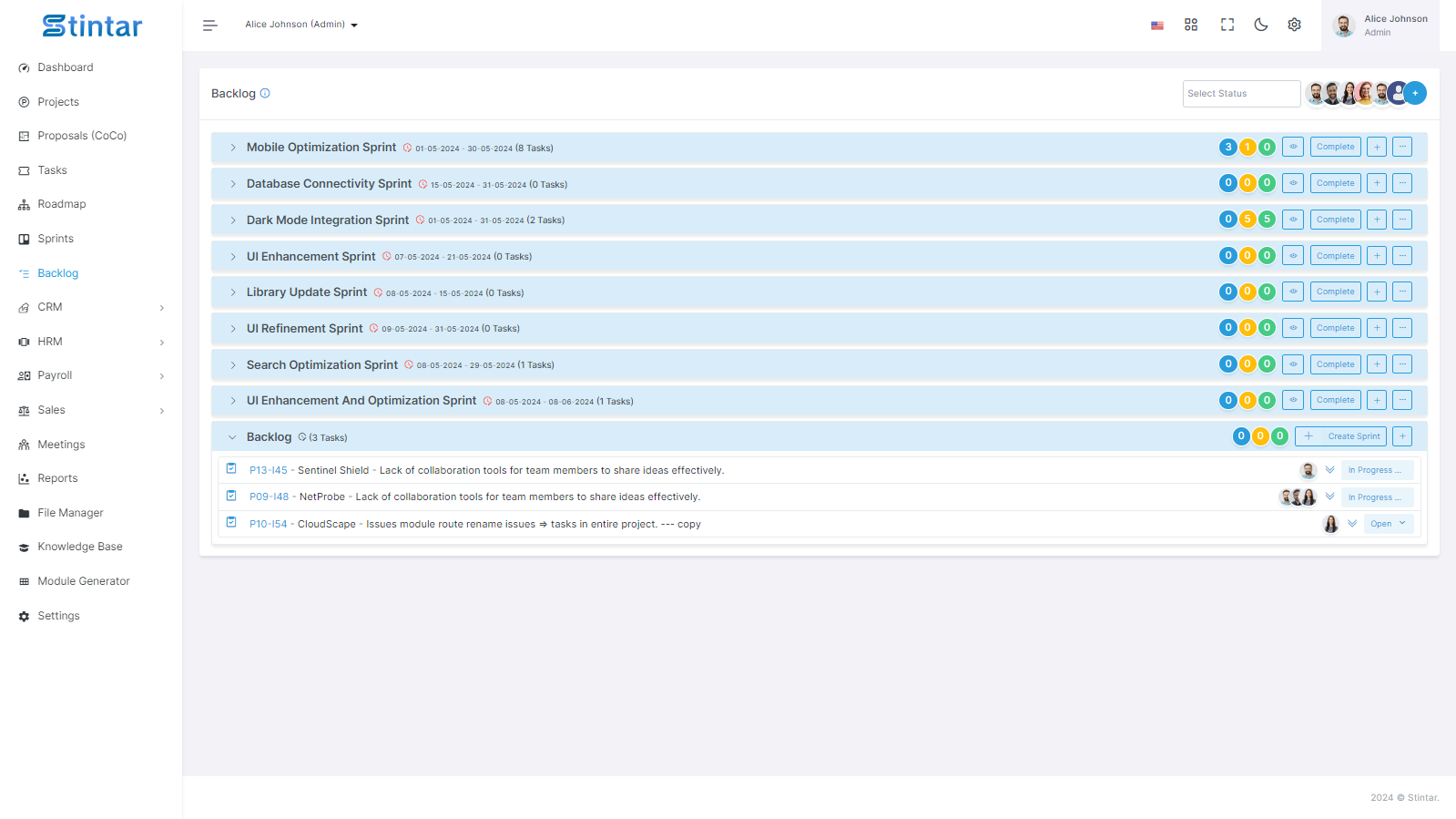Open the quick apps grid icon
This screenshot has height=819, width=1456.
click(x=1191, y=25)
